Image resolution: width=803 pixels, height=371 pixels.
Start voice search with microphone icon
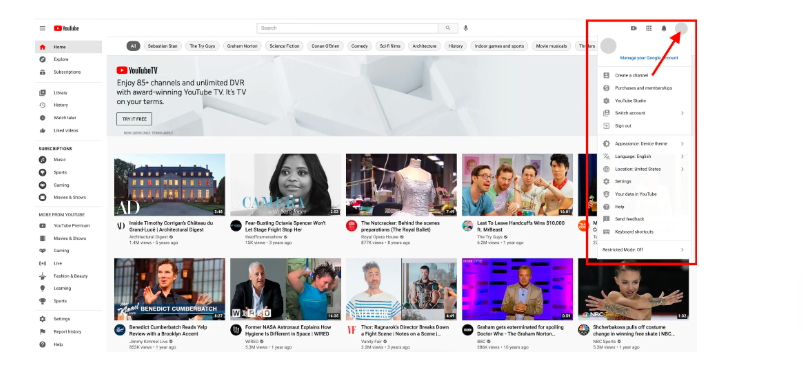pos(466,28)
